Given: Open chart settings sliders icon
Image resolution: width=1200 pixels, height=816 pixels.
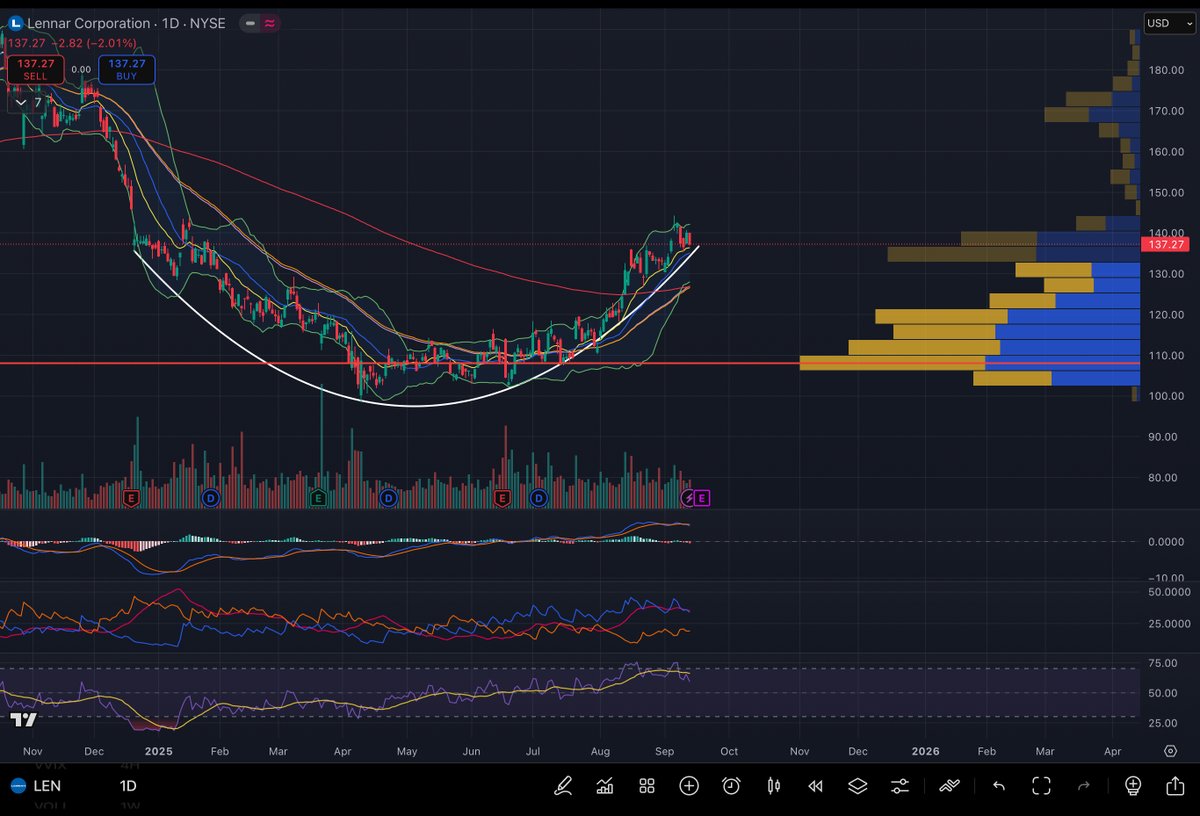Looking at the screenshot, I should pos(900,786).
